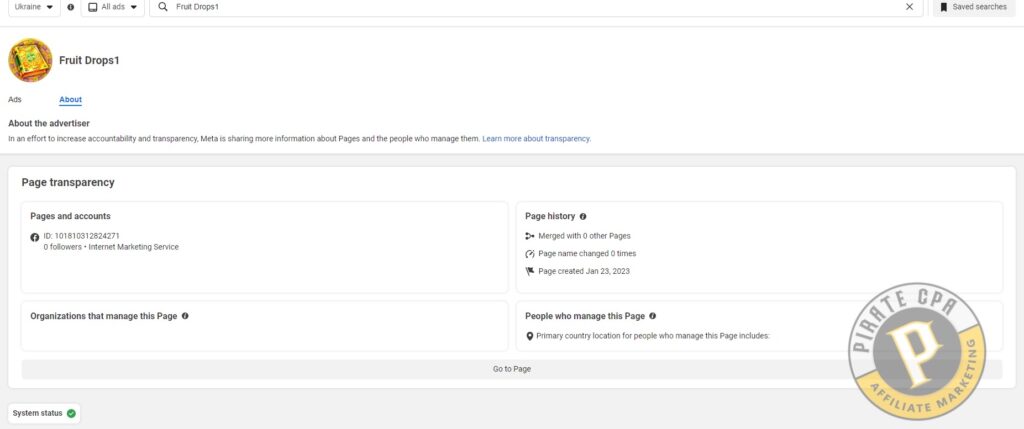The image size is (1024, 429).
Task: Open the Ukraine country dropdown
Action: tap(34, 7)
